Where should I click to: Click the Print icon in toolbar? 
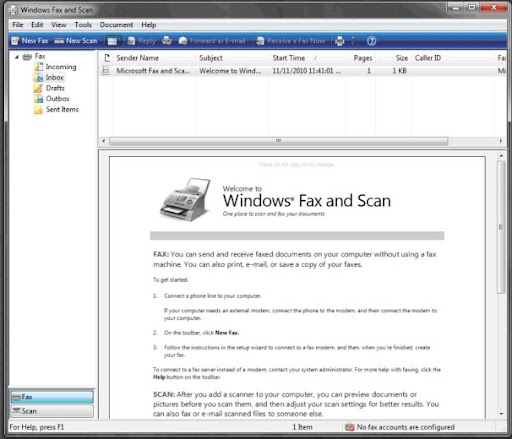tap(339, 41)
